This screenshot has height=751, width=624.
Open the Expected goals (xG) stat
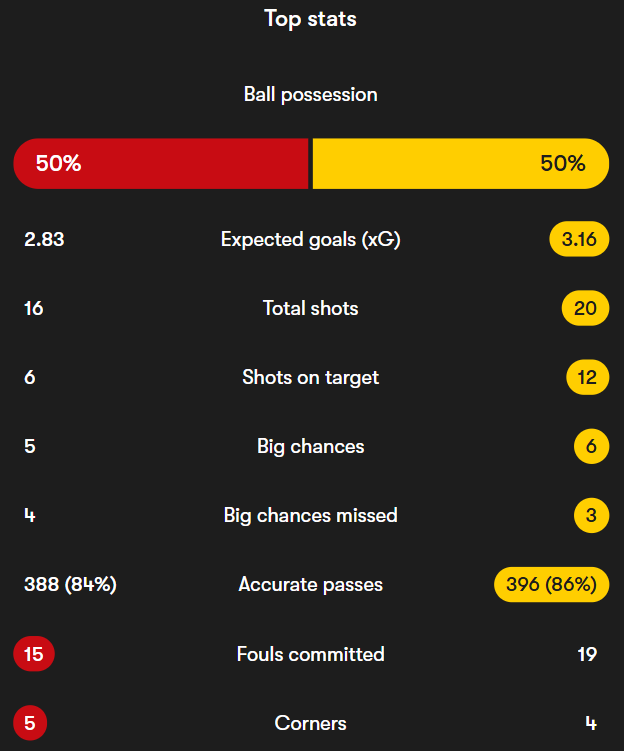tap(310, 240)
